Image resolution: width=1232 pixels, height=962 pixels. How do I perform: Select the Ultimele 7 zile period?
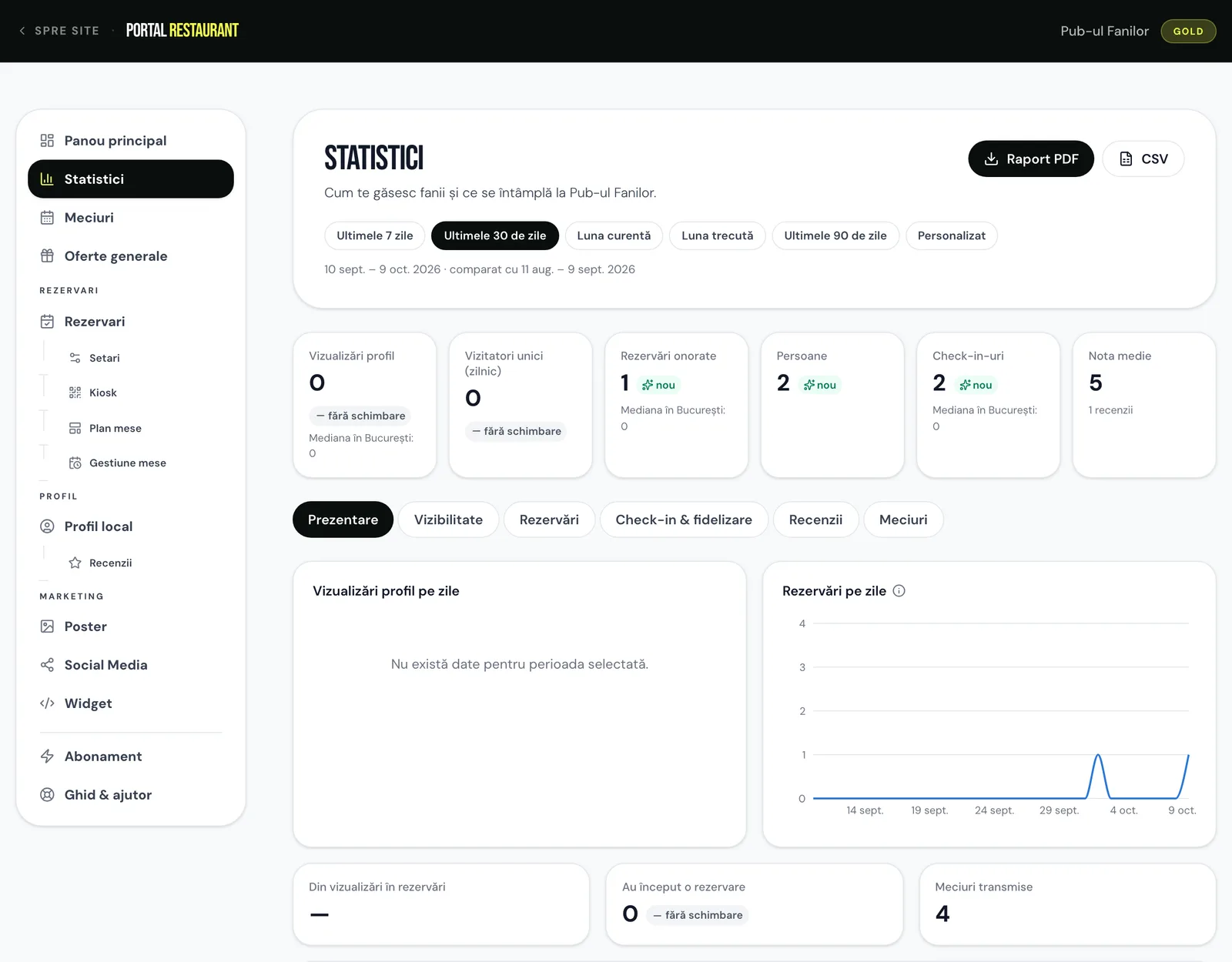(x=375, y=235)
